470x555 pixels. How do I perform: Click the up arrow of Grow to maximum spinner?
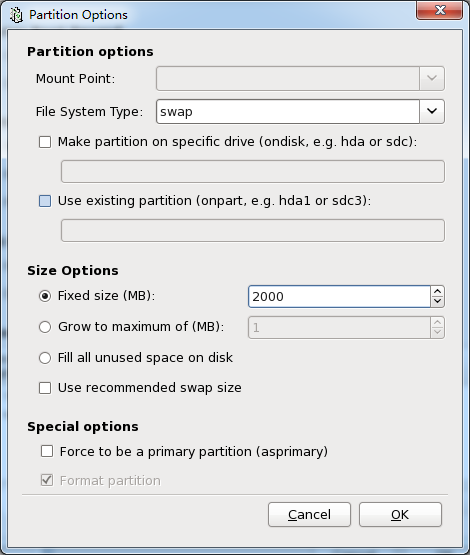coord(437,322)
